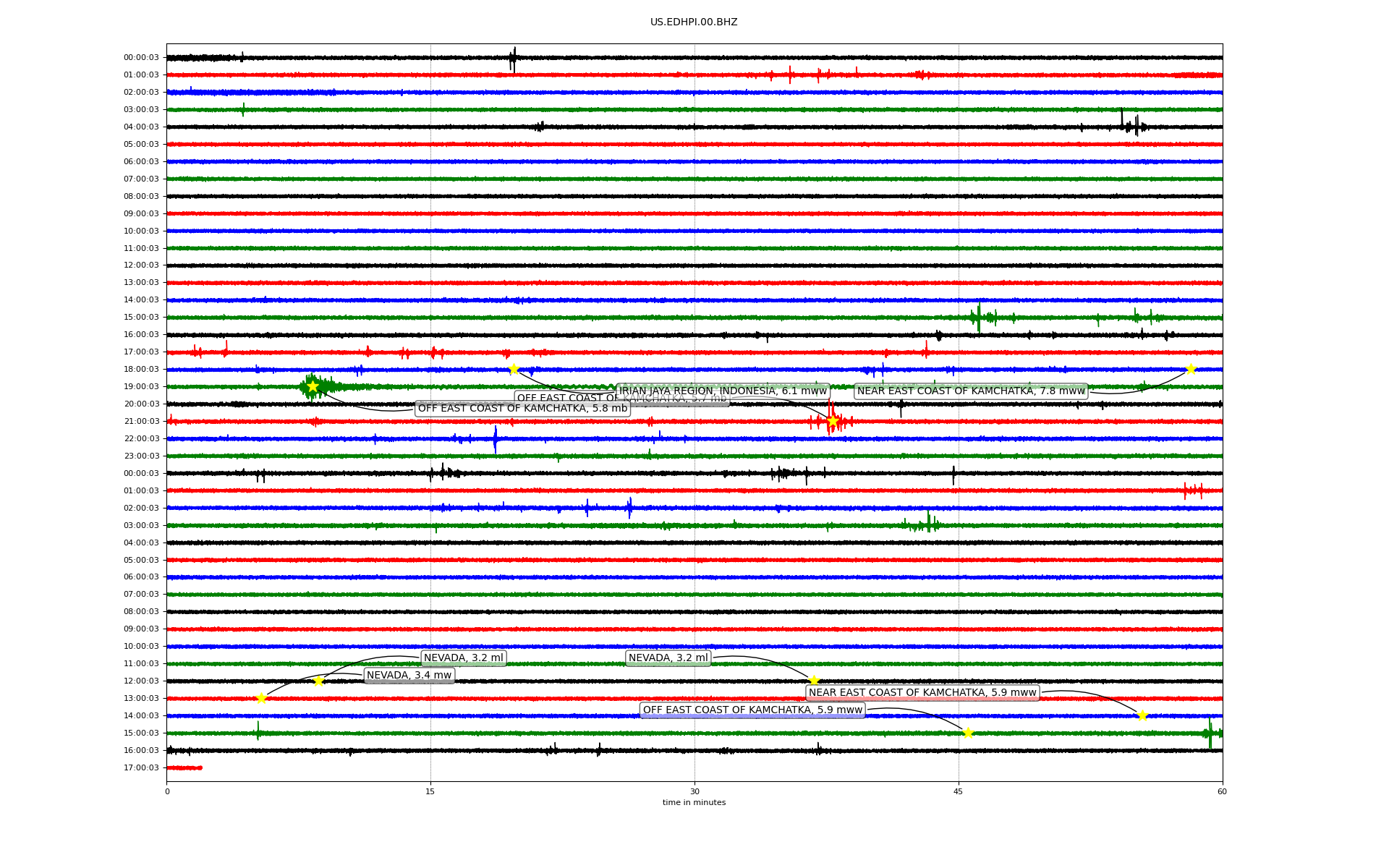The height and width of the screenshot is (868, 1389).
Task: Click star marker on the 14:00:03 blue trace
Action: [1142, 715]
